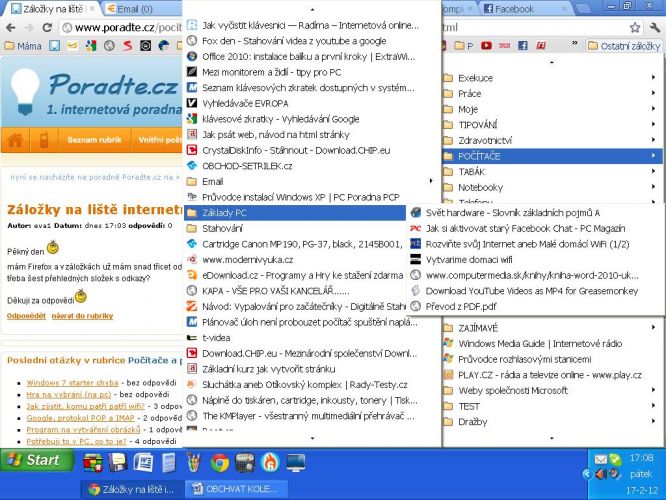Viewport: 666px width, 500px height.
Task: Open the calculator icon in the quick launch
Action: click(x=169, y=462)
